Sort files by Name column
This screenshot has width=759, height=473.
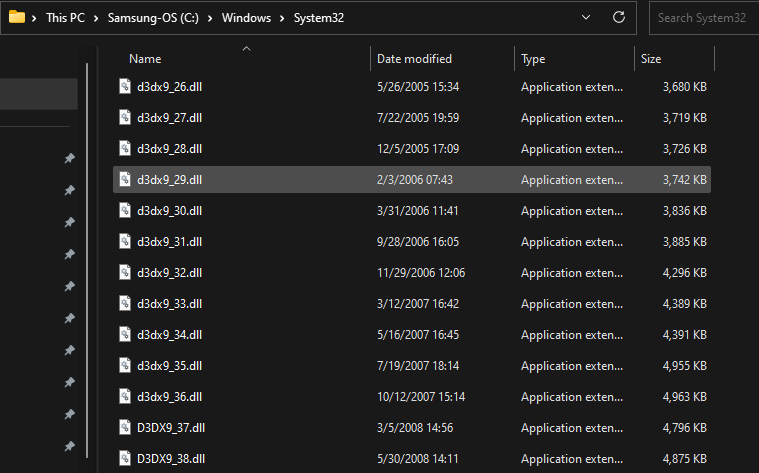(x=146, y=59)
